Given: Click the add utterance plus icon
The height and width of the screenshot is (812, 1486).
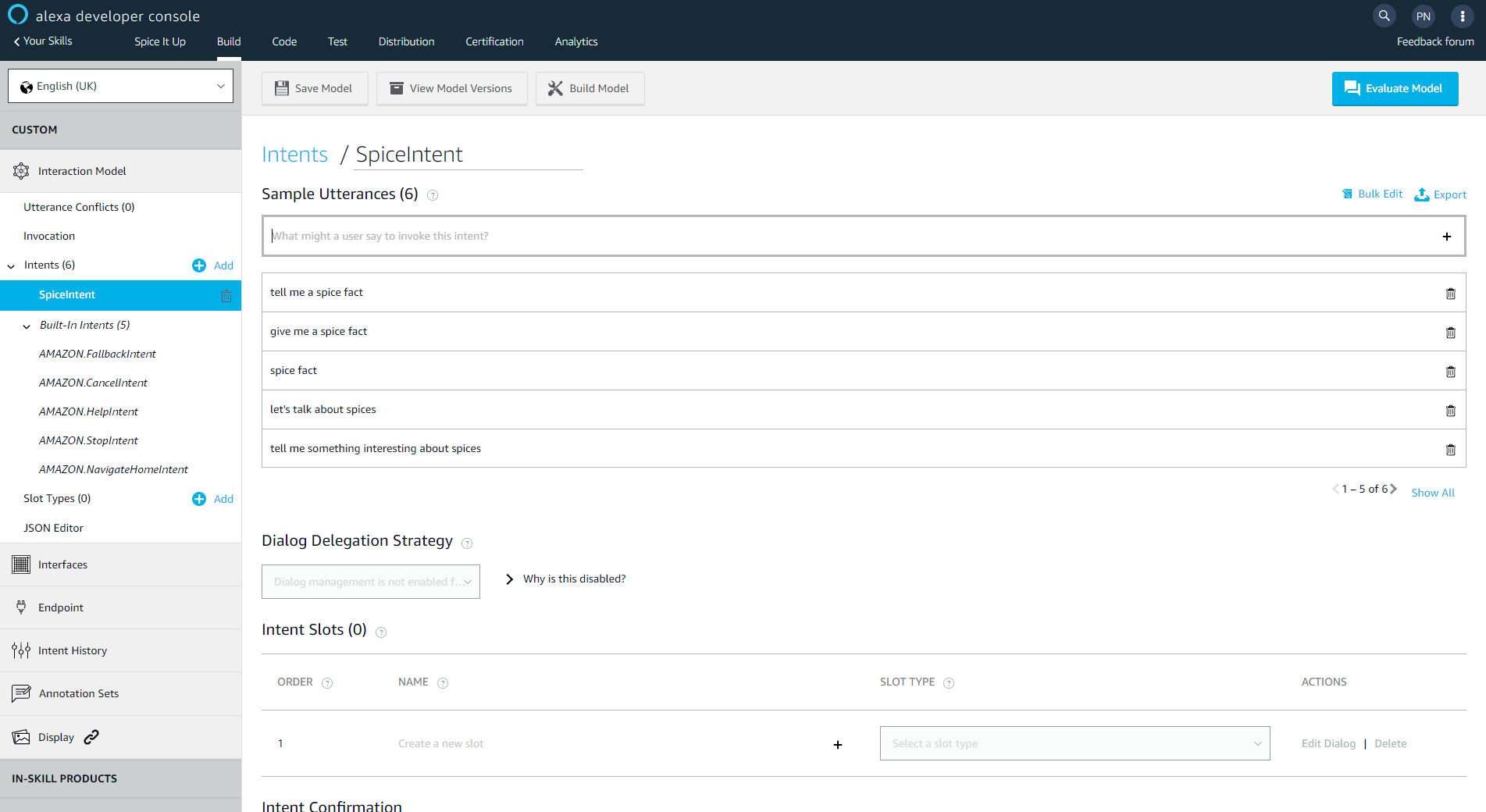Looking at the screenshot, I should pos(1447,237).
